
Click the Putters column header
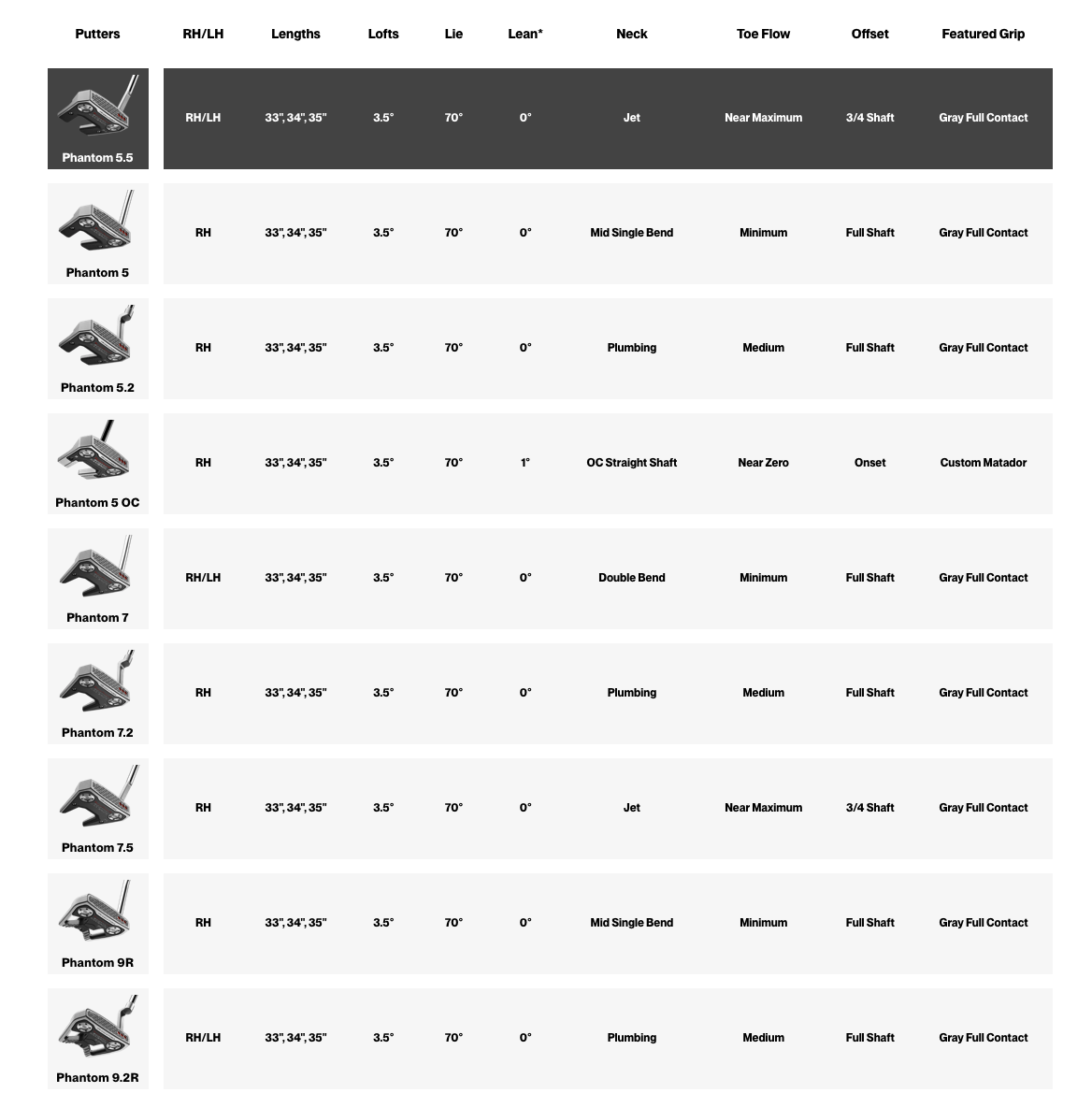point(97,34)
